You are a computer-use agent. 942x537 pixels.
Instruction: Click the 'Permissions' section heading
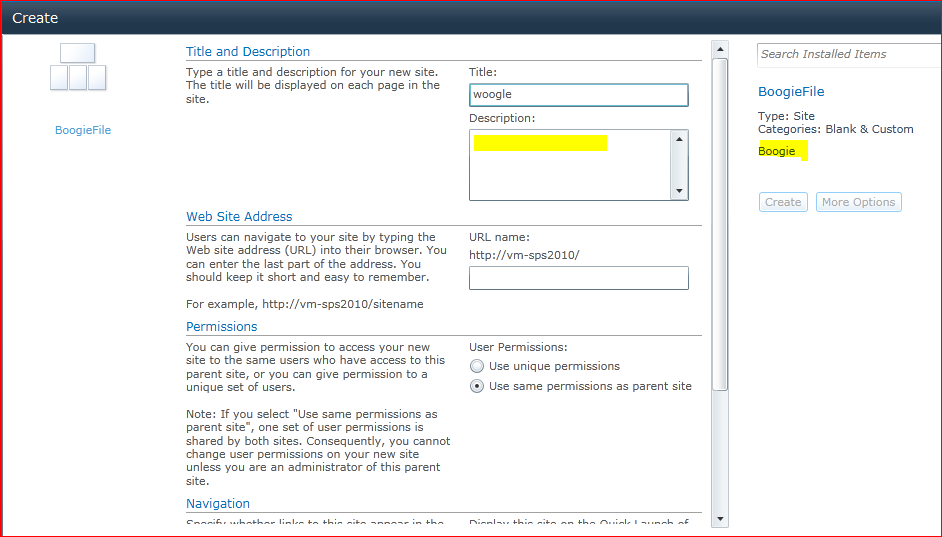[x=221, y=327]
